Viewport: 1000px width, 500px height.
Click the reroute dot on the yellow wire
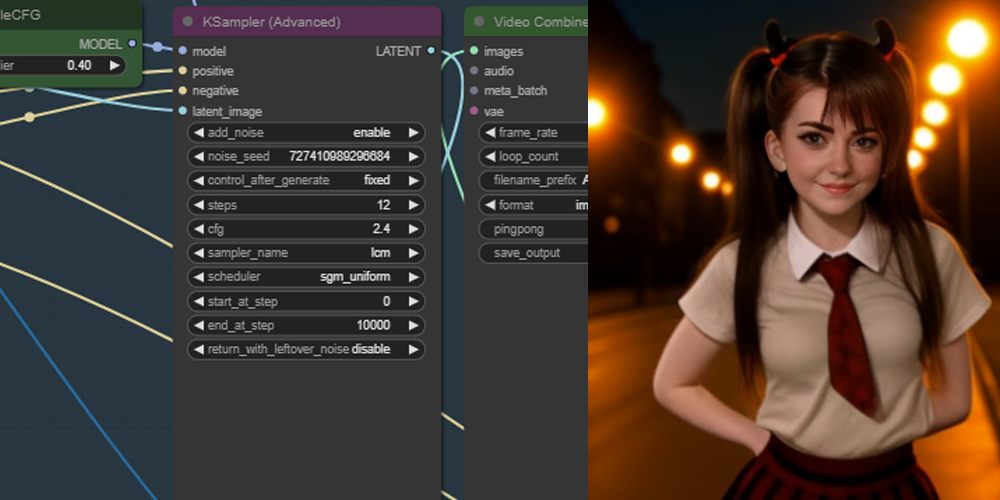[29, 117]
